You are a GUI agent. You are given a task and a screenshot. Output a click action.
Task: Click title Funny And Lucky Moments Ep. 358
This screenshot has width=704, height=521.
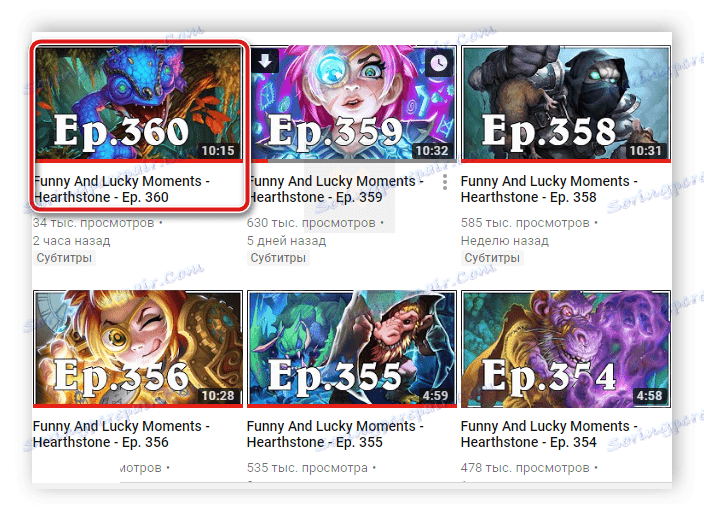click(x=549, y=189)
